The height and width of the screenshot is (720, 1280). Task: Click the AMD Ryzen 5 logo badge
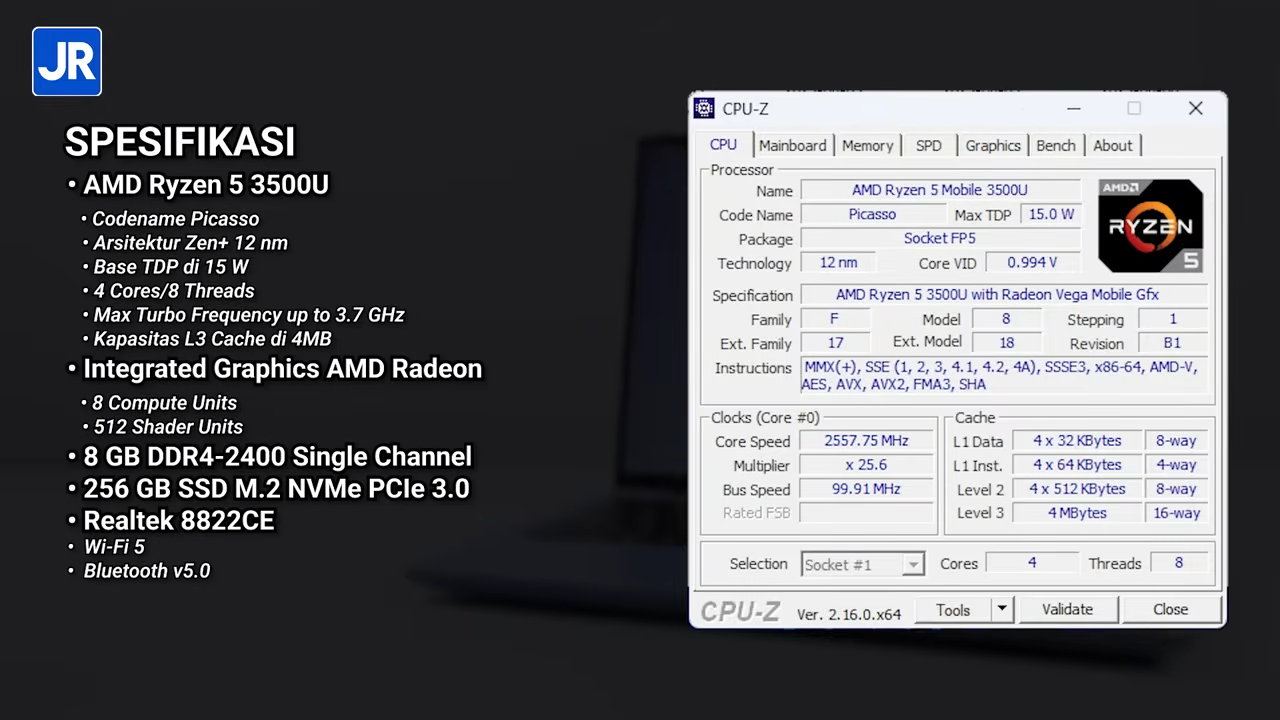coord(1150,226)
